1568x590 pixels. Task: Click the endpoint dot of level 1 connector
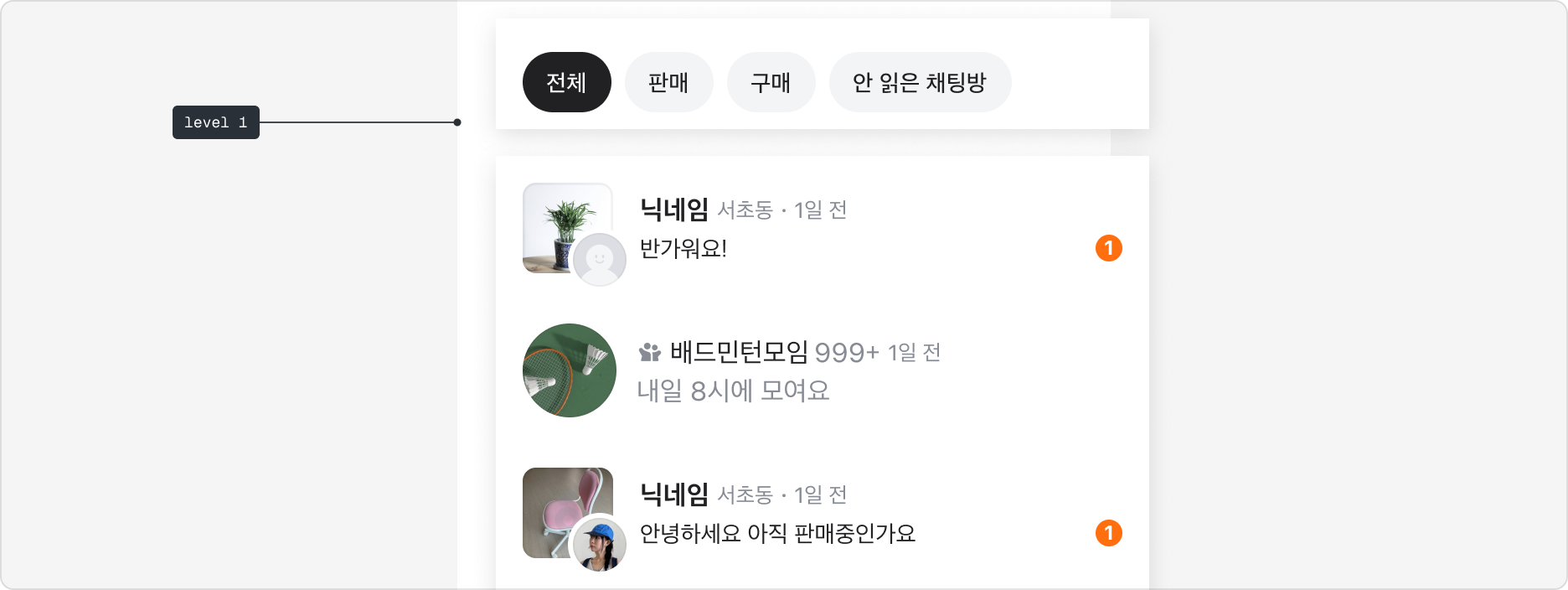pos(457,122)
